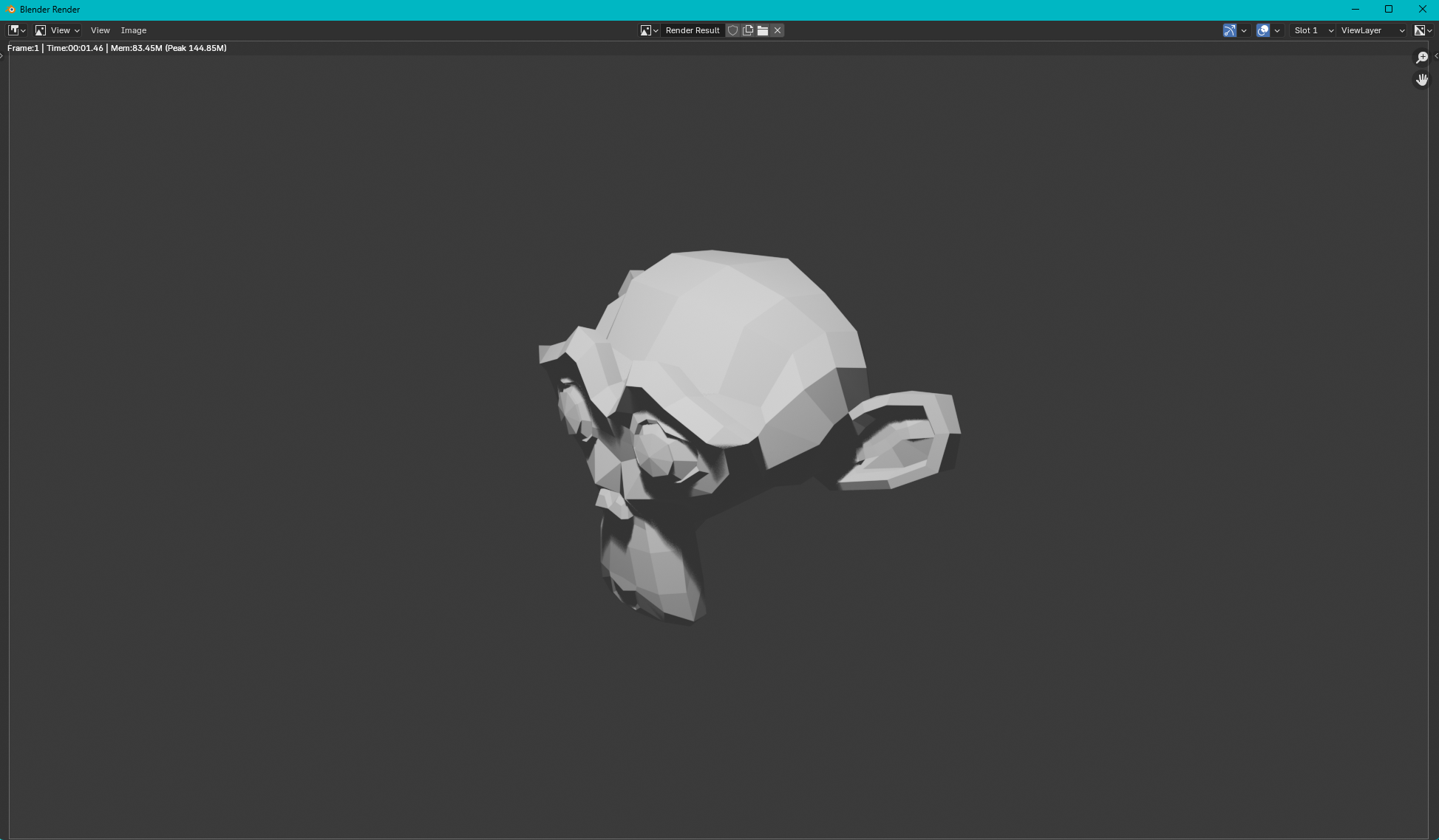Unlink Render Result with X icon
The width and height of the screenshot is (1439, 840).
[778, 30]
